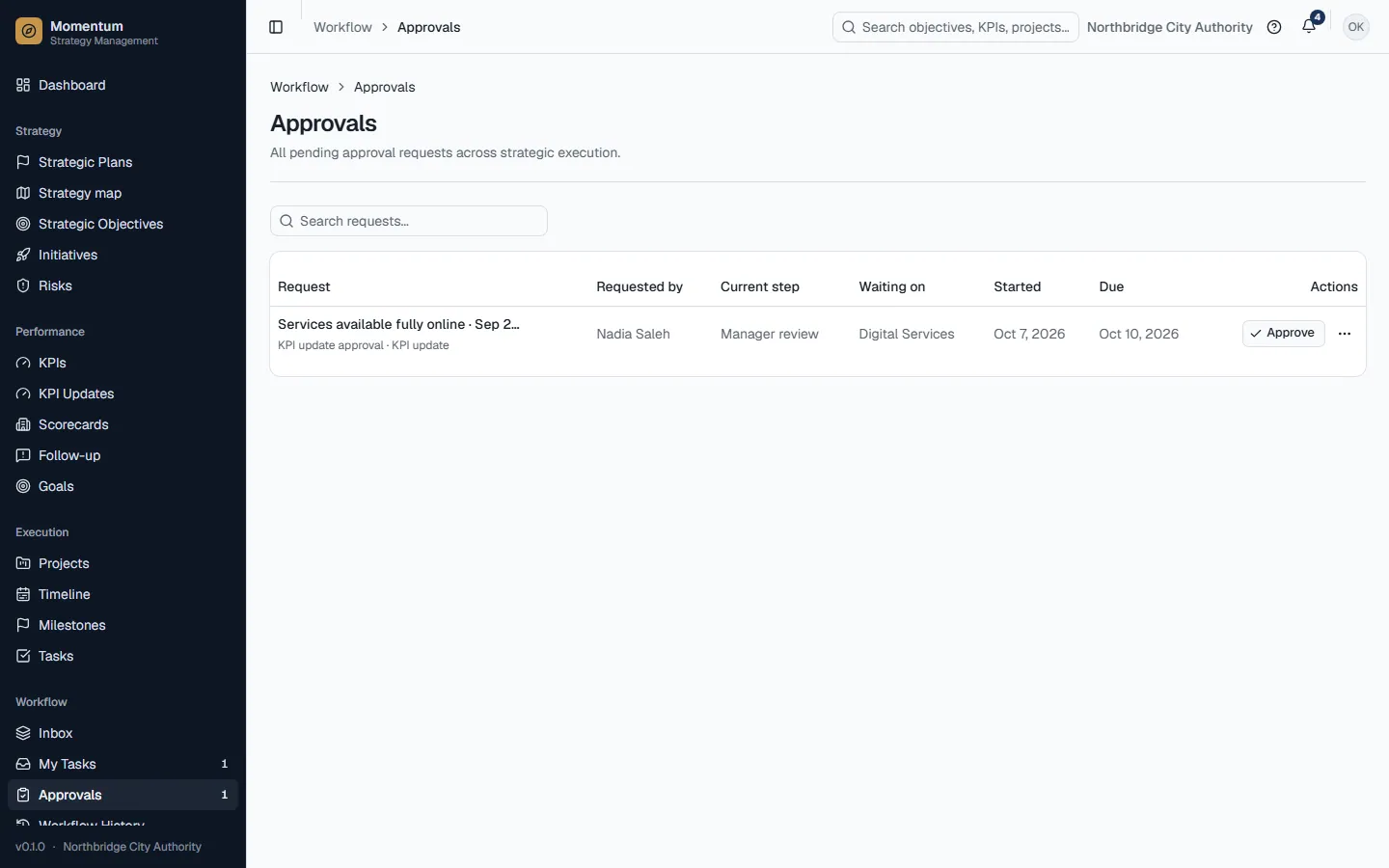Toggle the sidebar panel icon
The height and width of the screenshot is (868, 1389).
tap(276, 27)
